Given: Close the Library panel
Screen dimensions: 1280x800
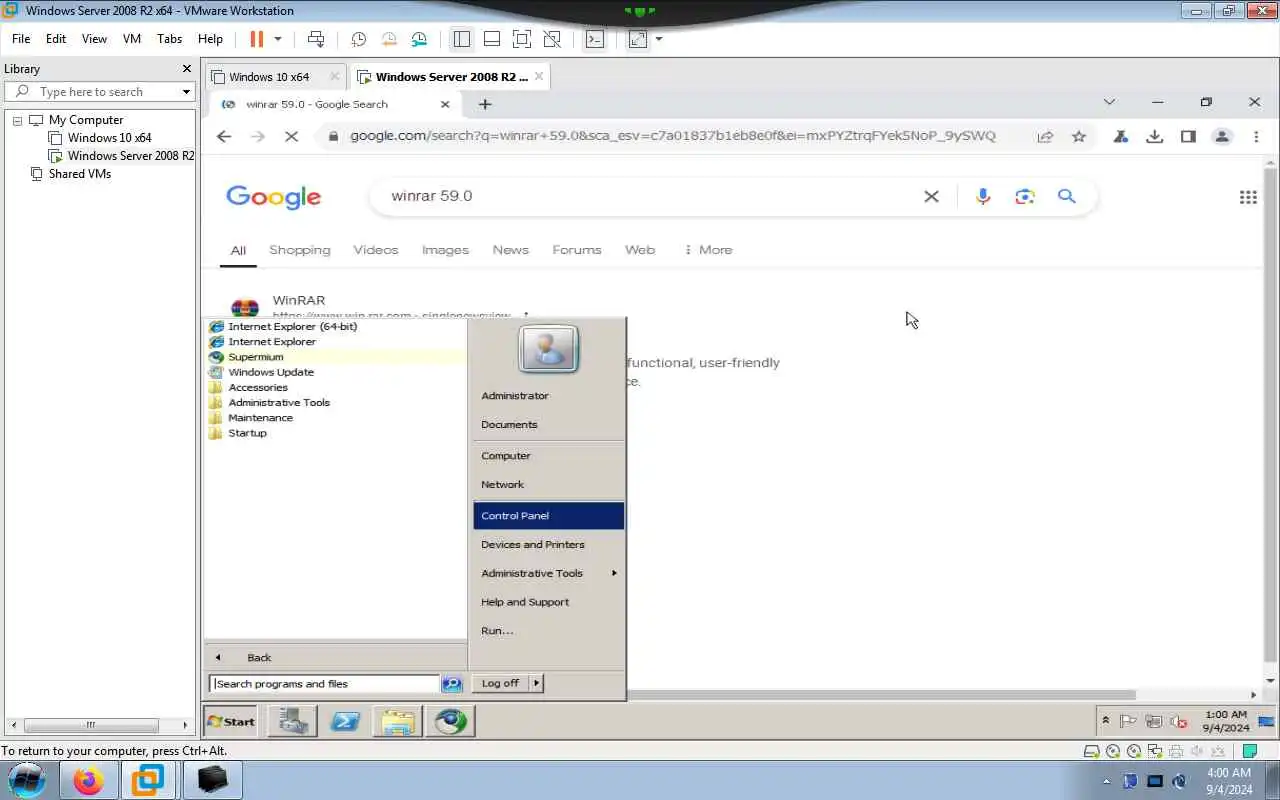Looking at the screenshot, I should tap(186, 69).
